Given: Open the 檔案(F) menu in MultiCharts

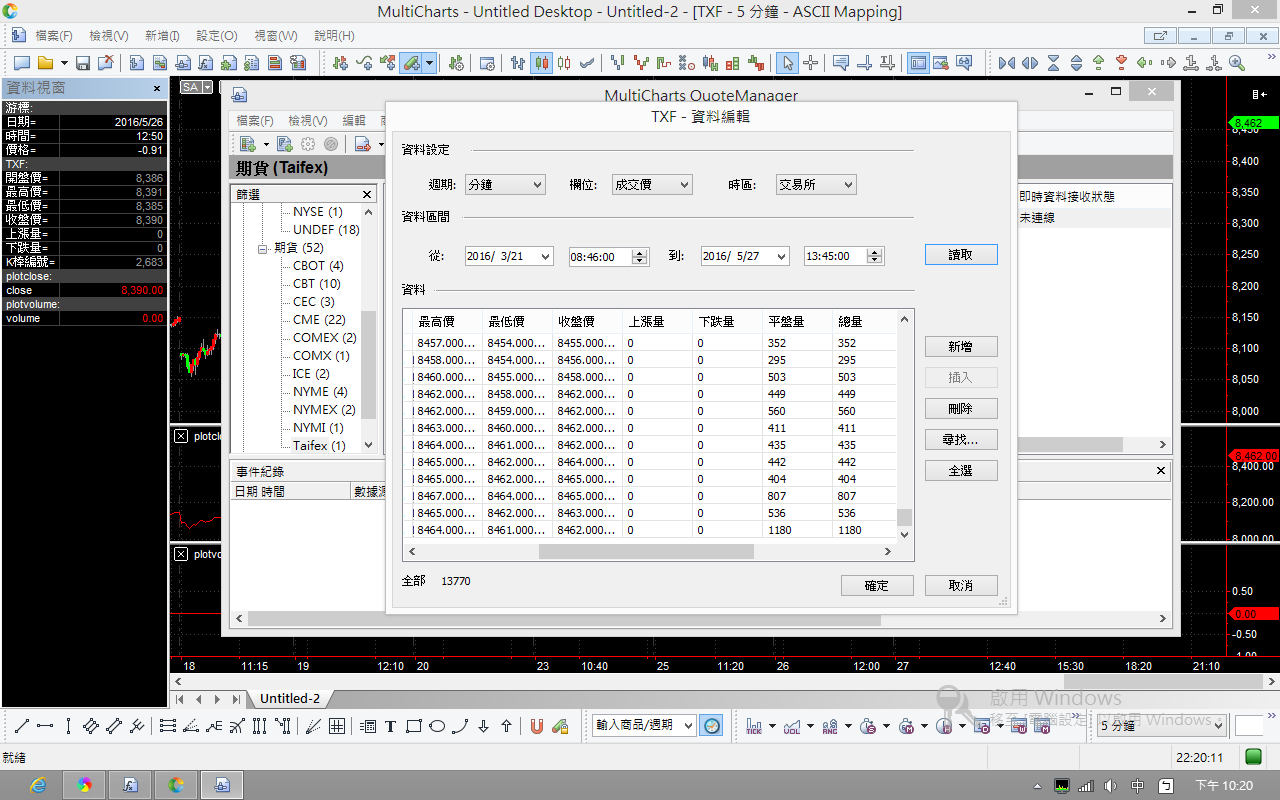Looking at the screenshot, I should pyautogui.click(x=54, y=35).
